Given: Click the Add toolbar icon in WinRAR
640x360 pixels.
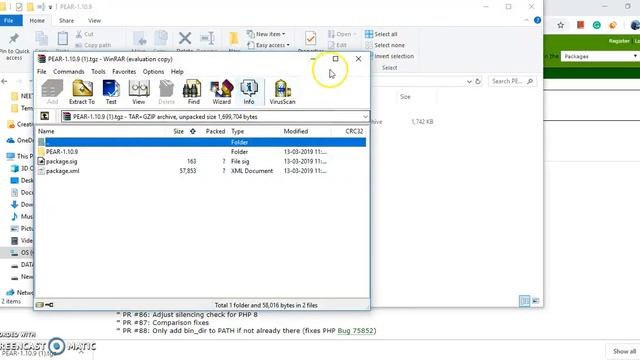Looking at the screenshot, I should (52, 92).
